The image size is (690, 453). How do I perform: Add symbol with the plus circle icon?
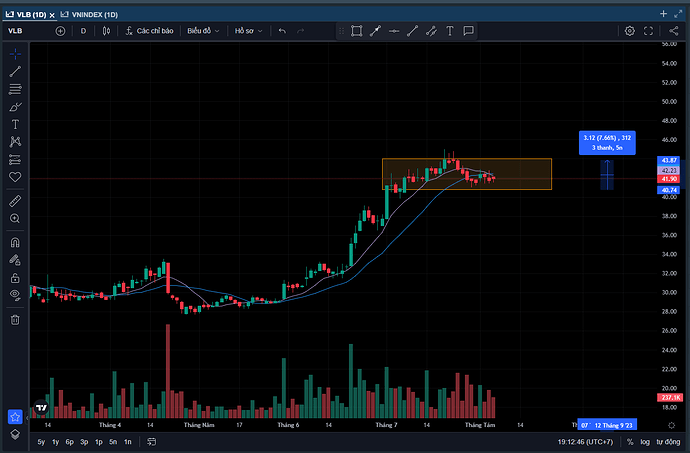coord(60,31)
